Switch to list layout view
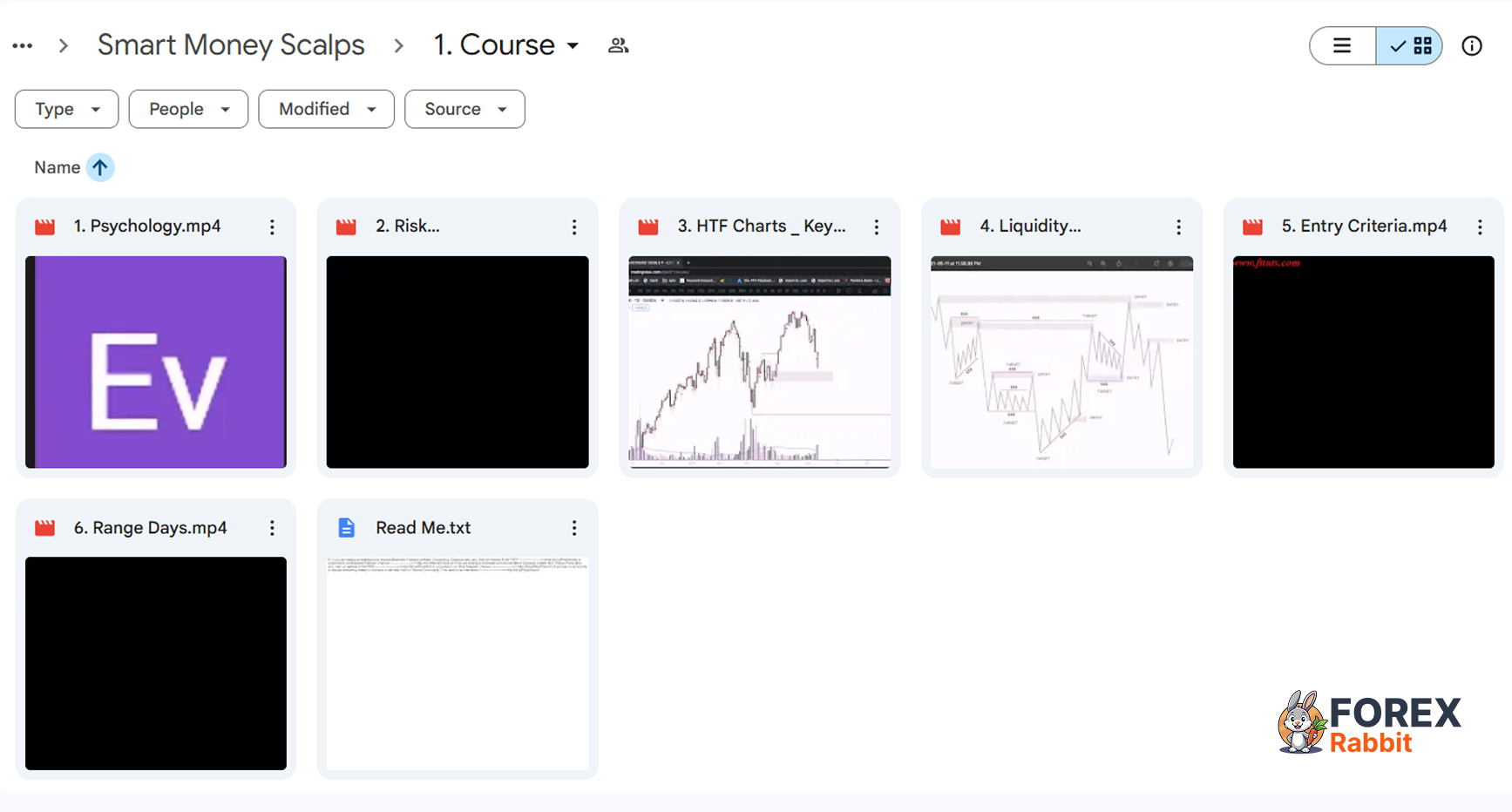This screenshot has width=1512, height=812. tap(1342, 46)
